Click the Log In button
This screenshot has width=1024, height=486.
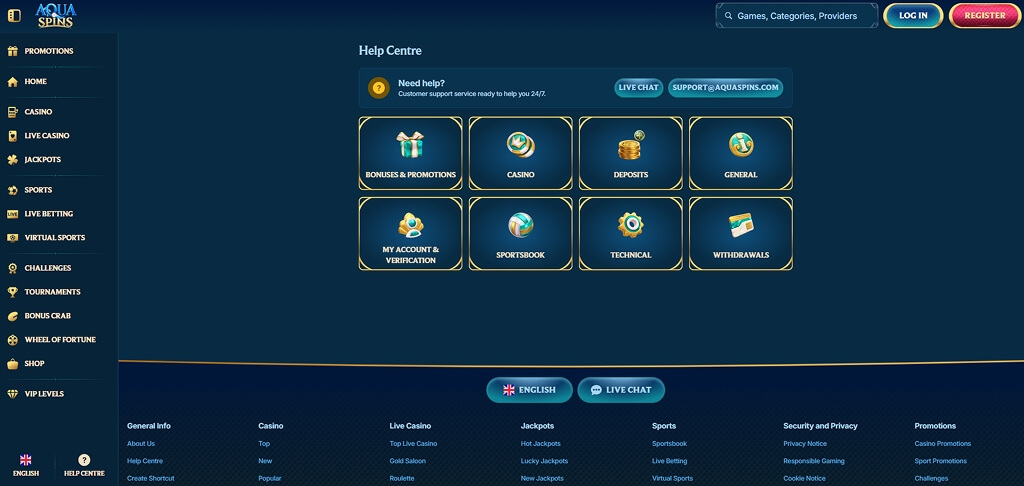[x=913, y=16]
